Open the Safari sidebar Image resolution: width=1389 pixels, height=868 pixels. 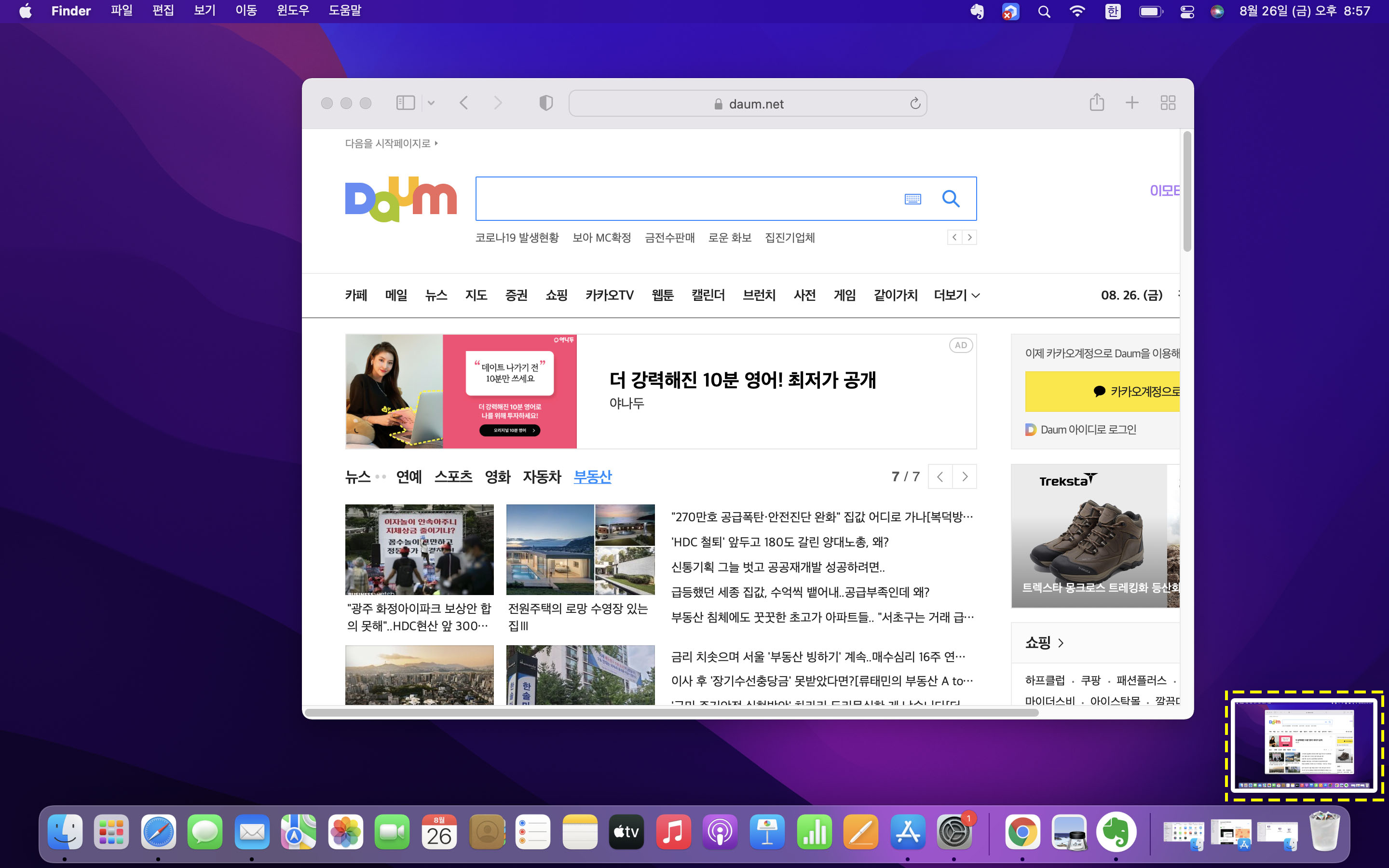(x=406, y=103)
